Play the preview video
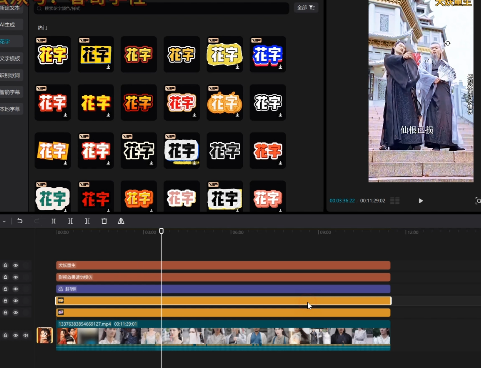 421,201
